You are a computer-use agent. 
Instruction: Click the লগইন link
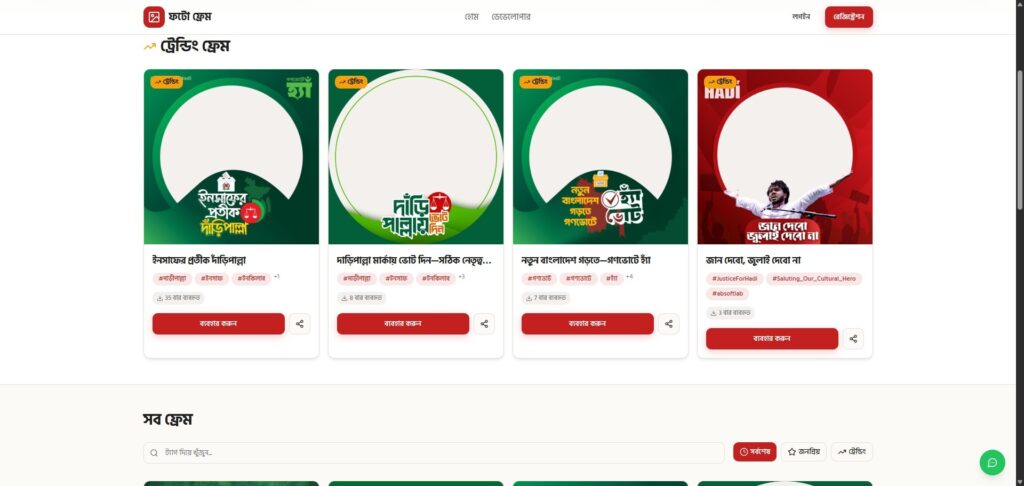801,17
